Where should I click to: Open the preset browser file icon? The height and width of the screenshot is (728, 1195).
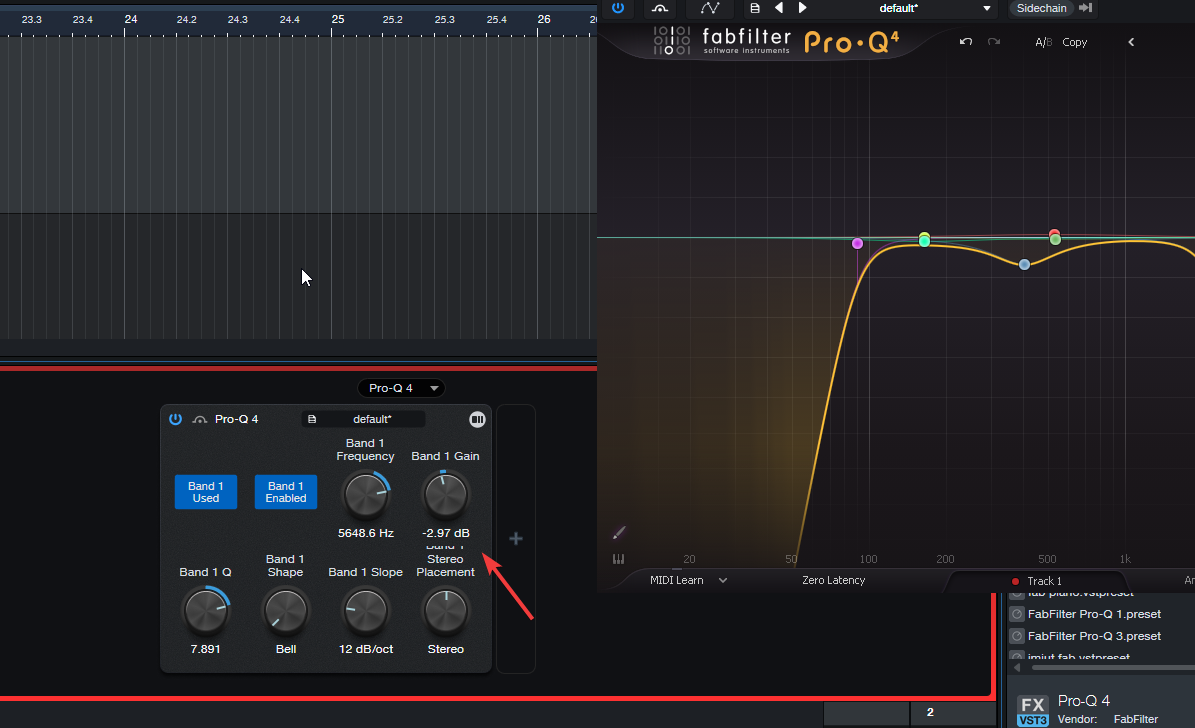pos(754,8)
